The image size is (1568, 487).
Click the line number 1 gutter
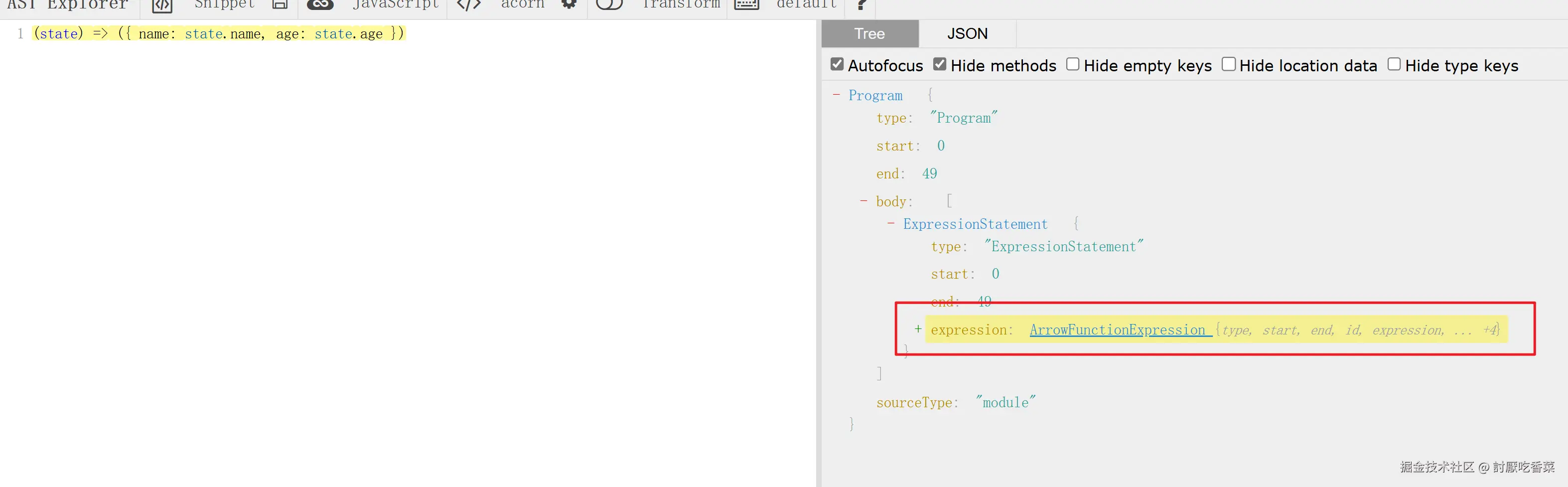[x=20, y=33]
